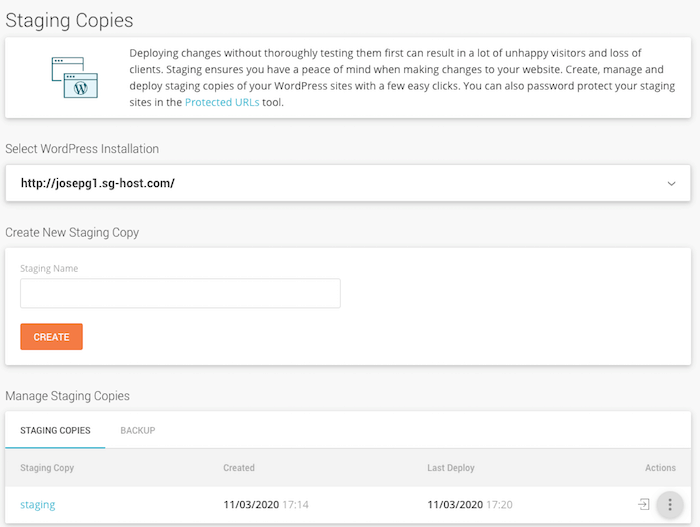Expand the WordPress installation chevron arrow

(x=671, y=184)
